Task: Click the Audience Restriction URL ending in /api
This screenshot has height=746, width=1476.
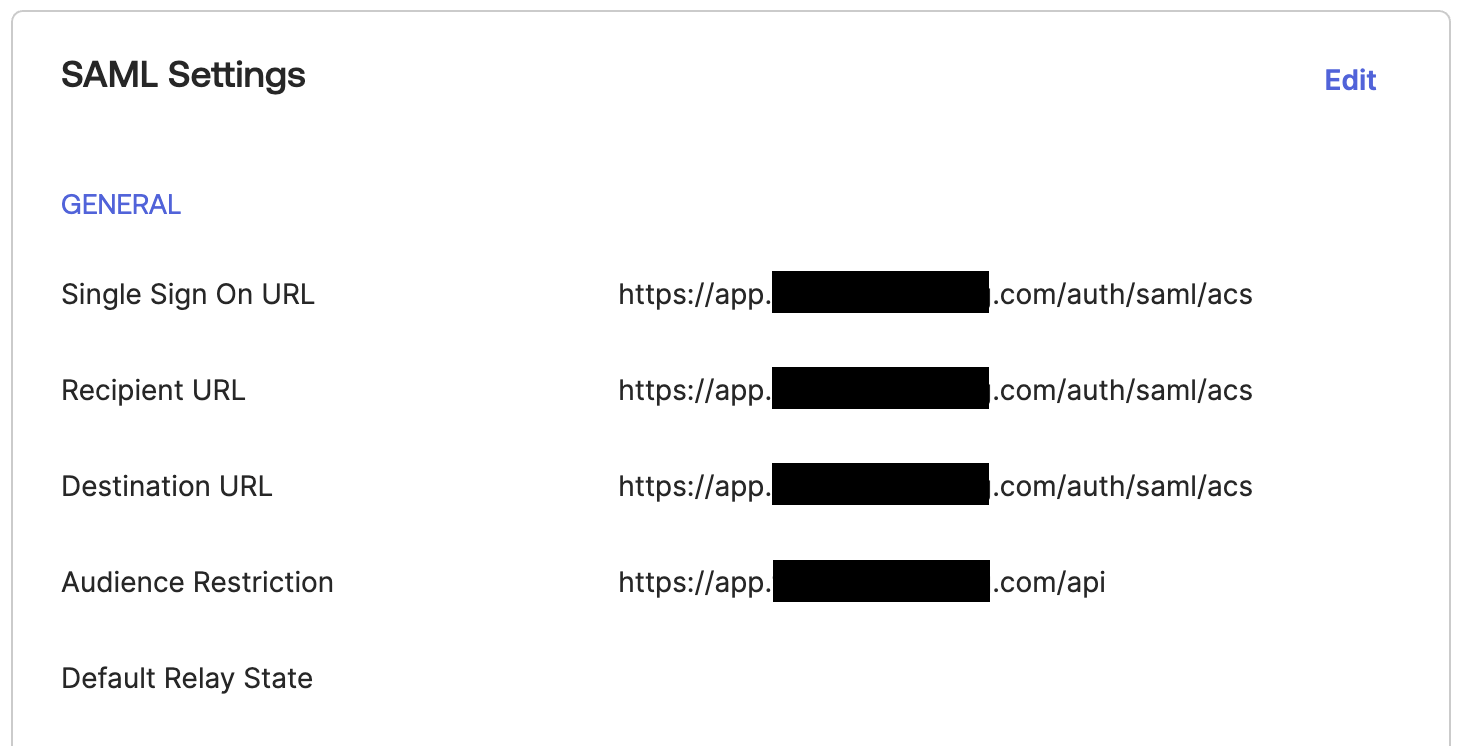Action: point(862,582)
